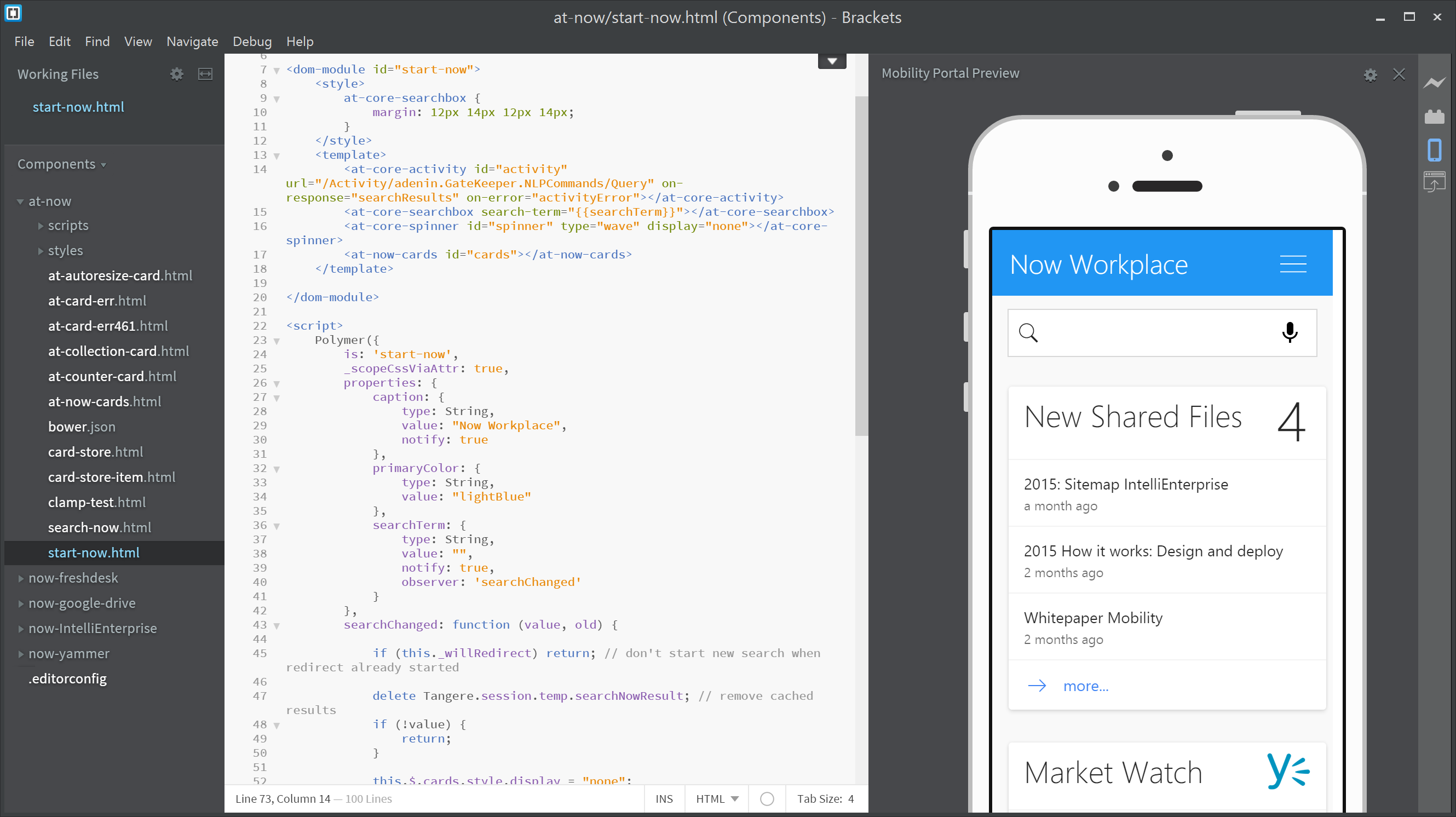Open the Extension Manager icon
The width and height of the screenshot is (1456, 817).
pos(1434,117)
